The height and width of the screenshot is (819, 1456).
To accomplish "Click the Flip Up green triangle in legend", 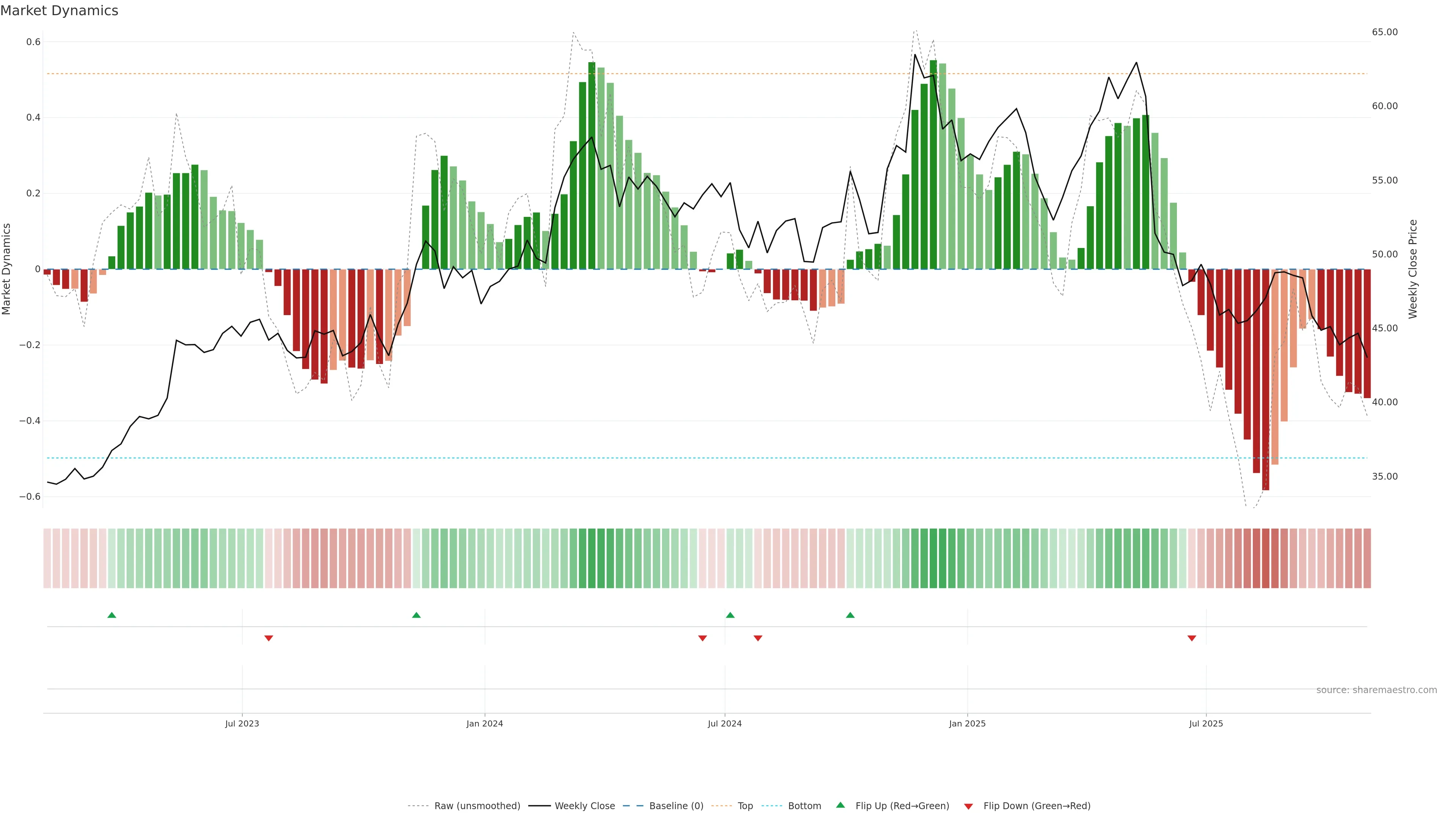I will coord(841,805).
